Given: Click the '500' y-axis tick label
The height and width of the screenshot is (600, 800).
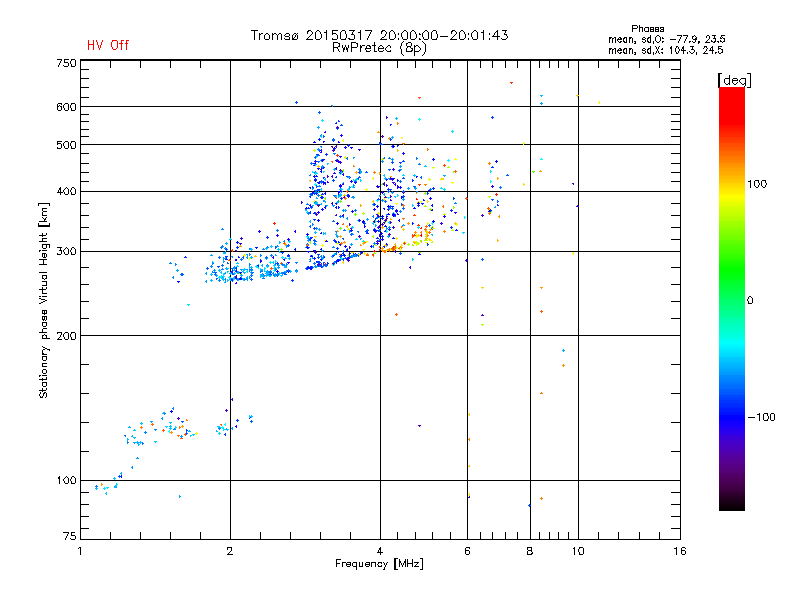Looking at the screenshot, I should [x=67, y=145].
